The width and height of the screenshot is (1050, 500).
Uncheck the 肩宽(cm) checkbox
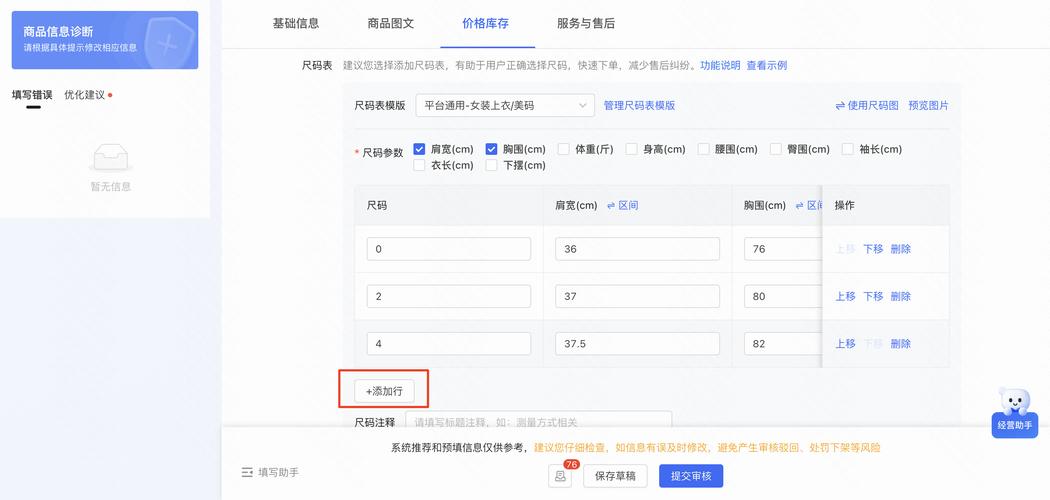(x=419, y=149)
